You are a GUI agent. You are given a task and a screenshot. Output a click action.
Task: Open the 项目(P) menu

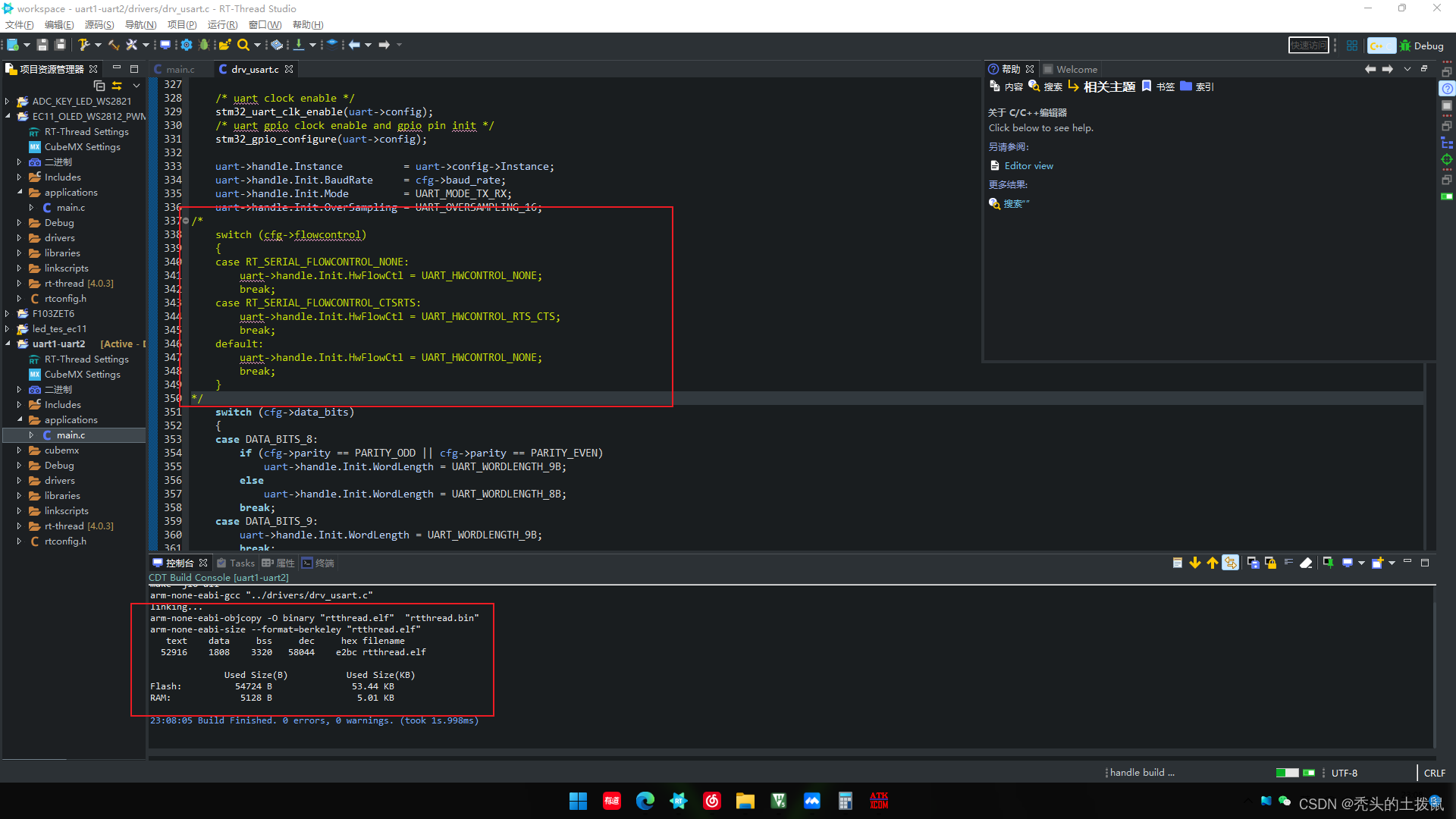point(180,24)
